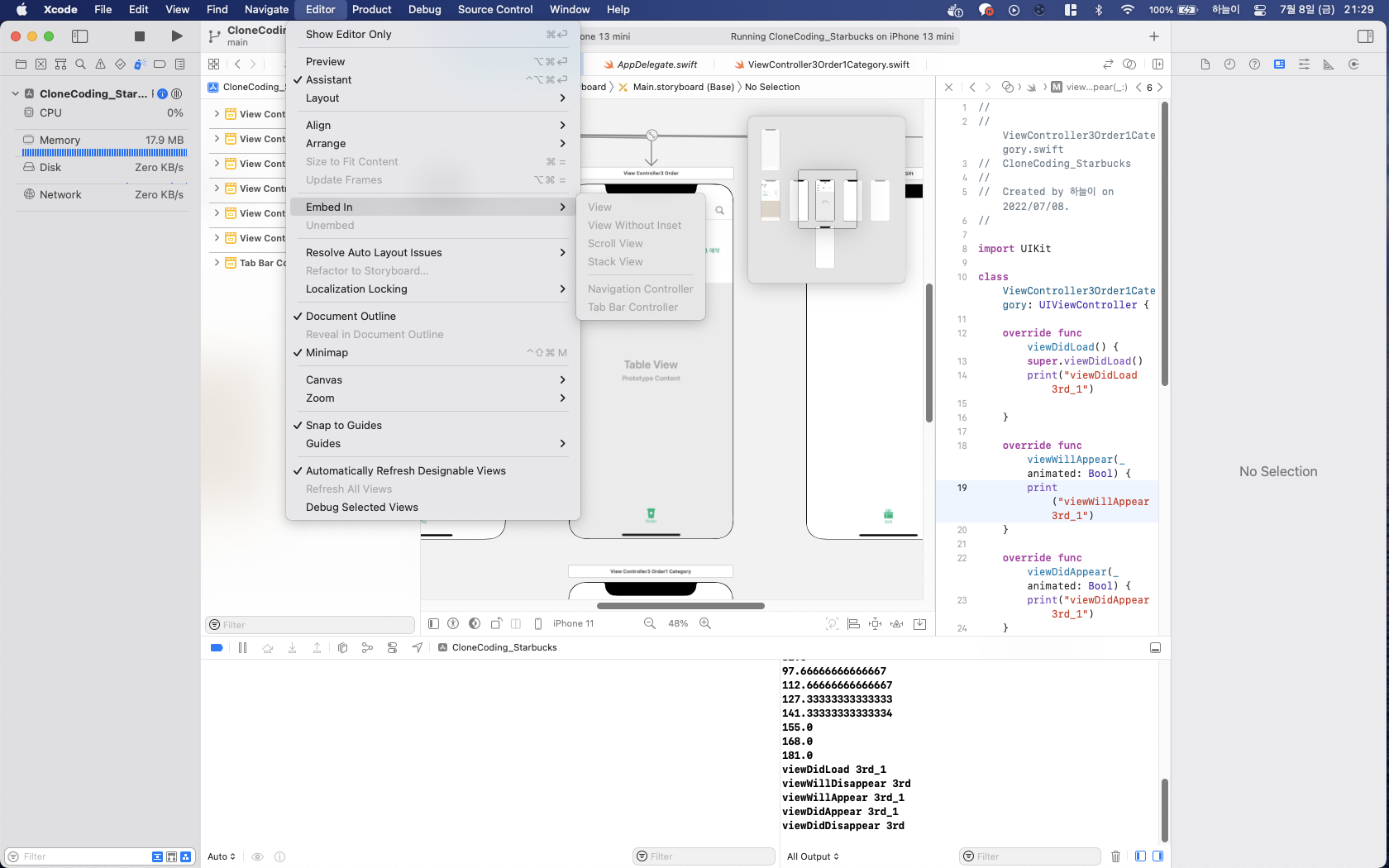
Task: Open the Find navigator magnifier icon
Action: click(80, 64)
